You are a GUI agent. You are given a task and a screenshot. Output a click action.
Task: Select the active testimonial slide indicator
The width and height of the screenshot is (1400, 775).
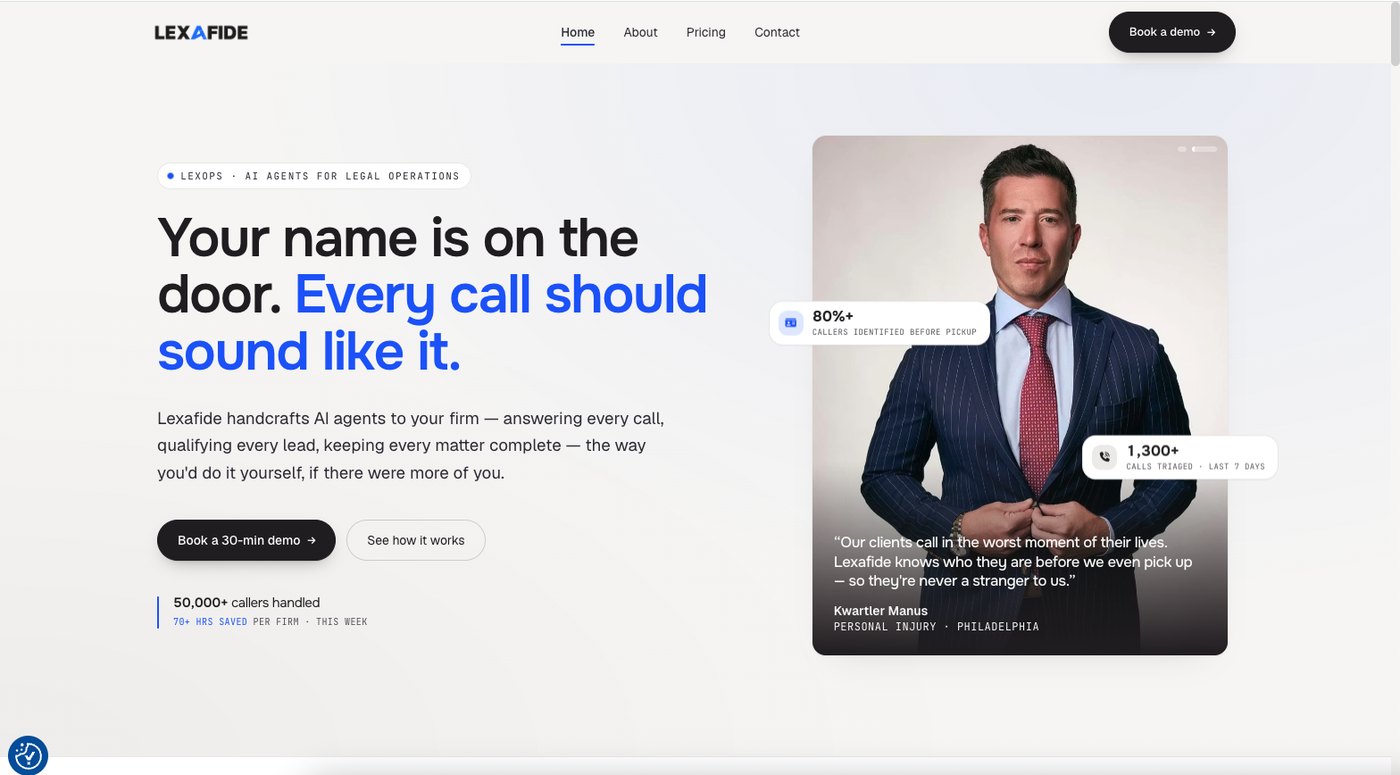click(1204, 149)
